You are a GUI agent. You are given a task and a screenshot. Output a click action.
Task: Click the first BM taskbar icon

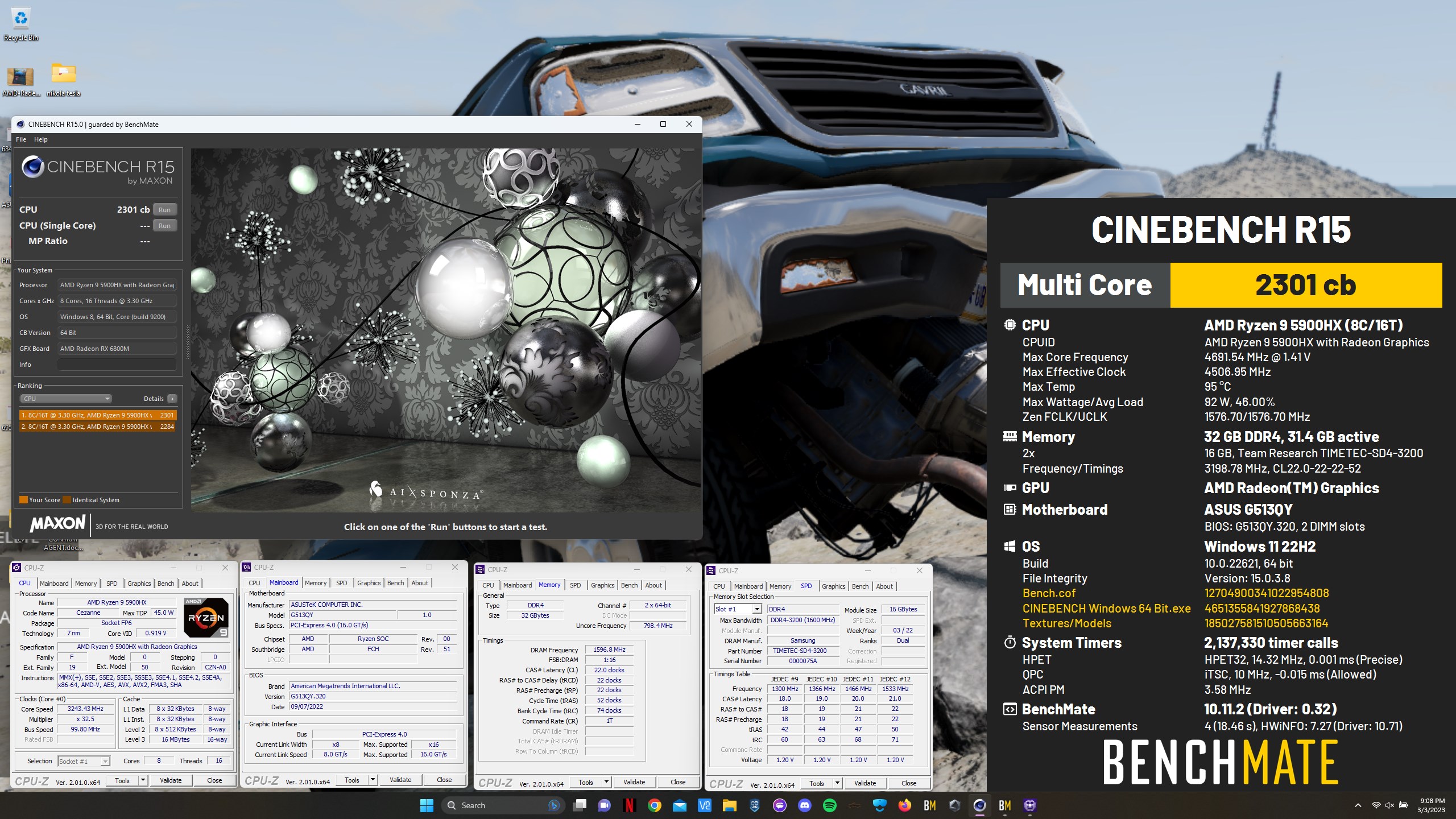coord(929,805)
